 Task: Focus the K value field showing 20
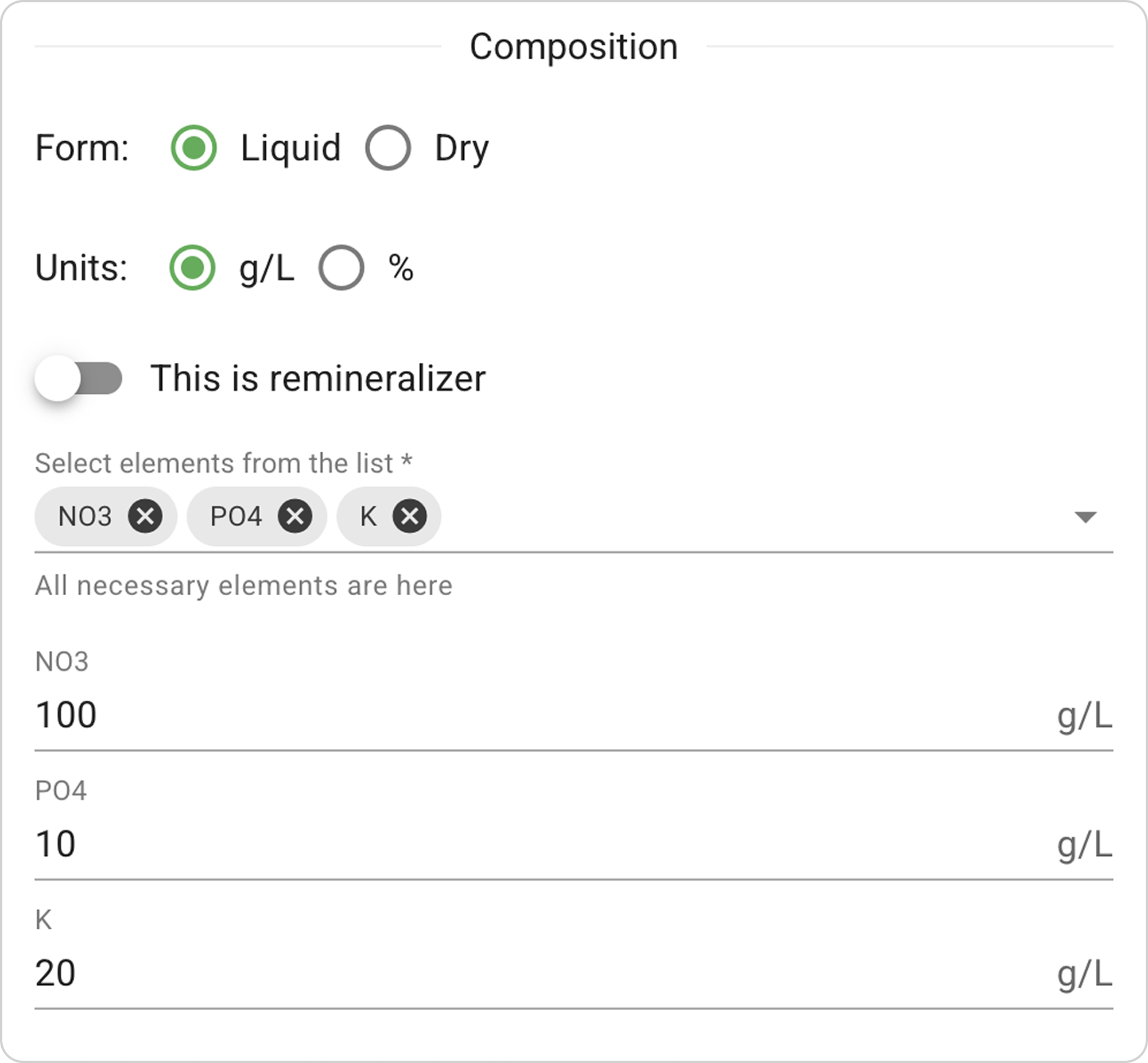[518, 973]
